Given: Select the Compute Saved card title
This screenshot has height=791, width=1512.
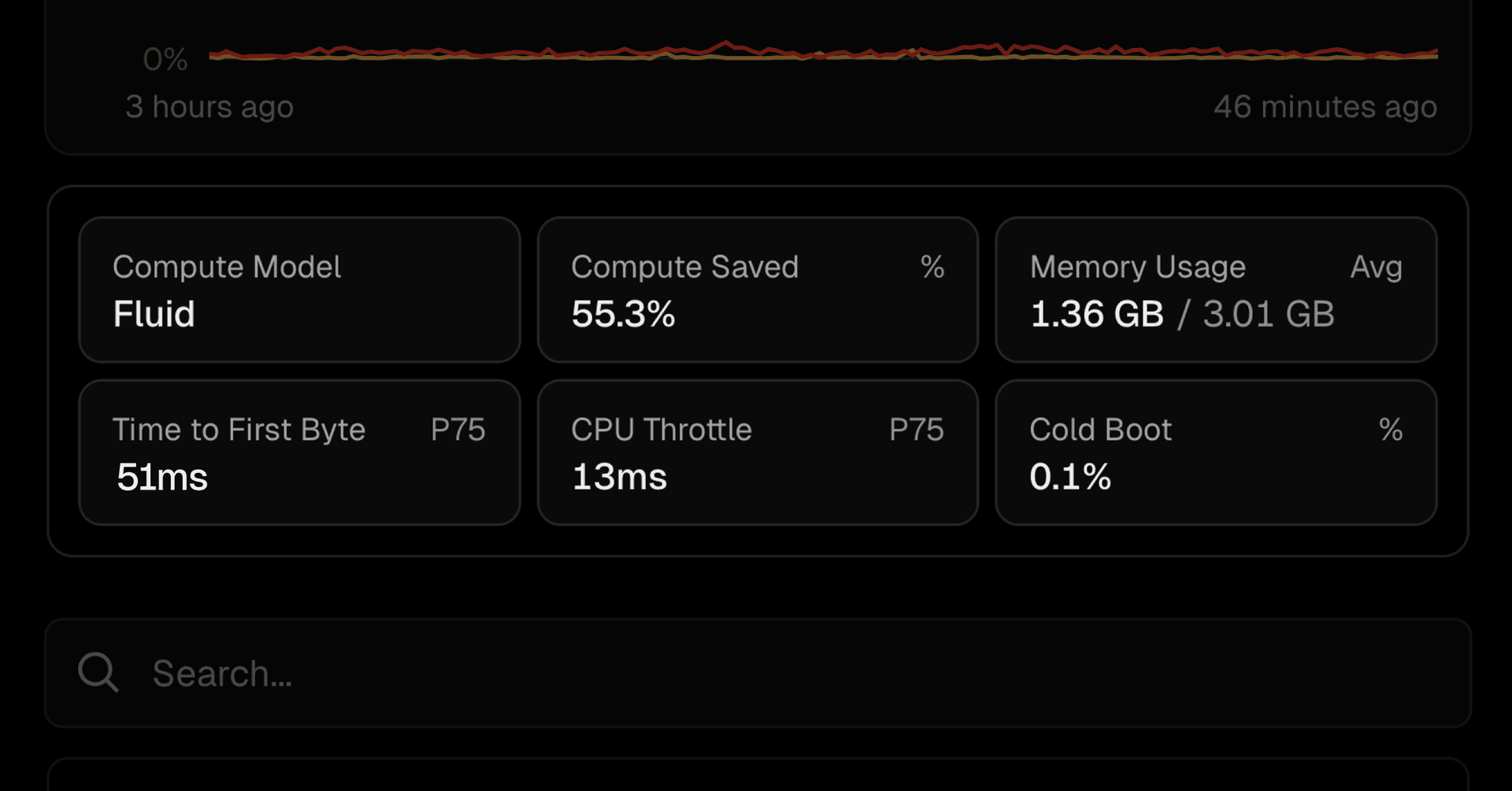Looking at the screenshot, I should click(684, 267).
